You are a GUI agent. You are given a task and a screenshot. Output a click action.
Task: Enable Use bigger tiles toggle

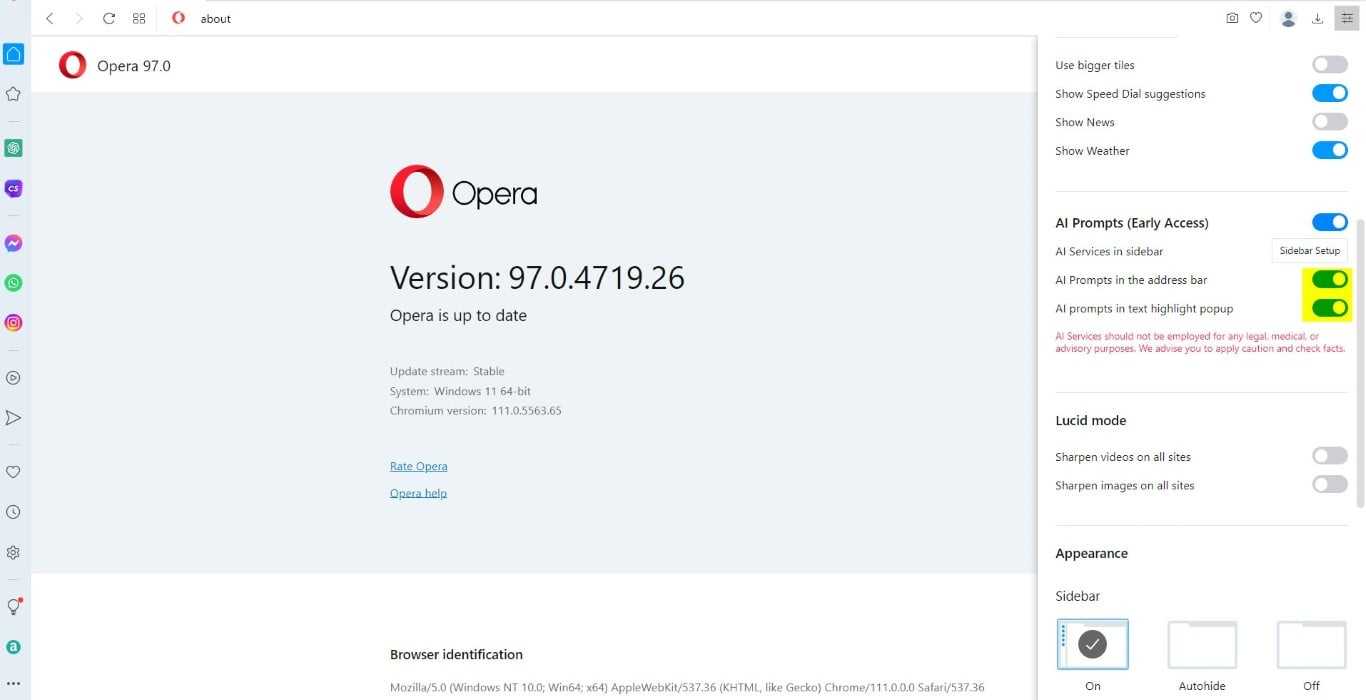(1330, 65)
